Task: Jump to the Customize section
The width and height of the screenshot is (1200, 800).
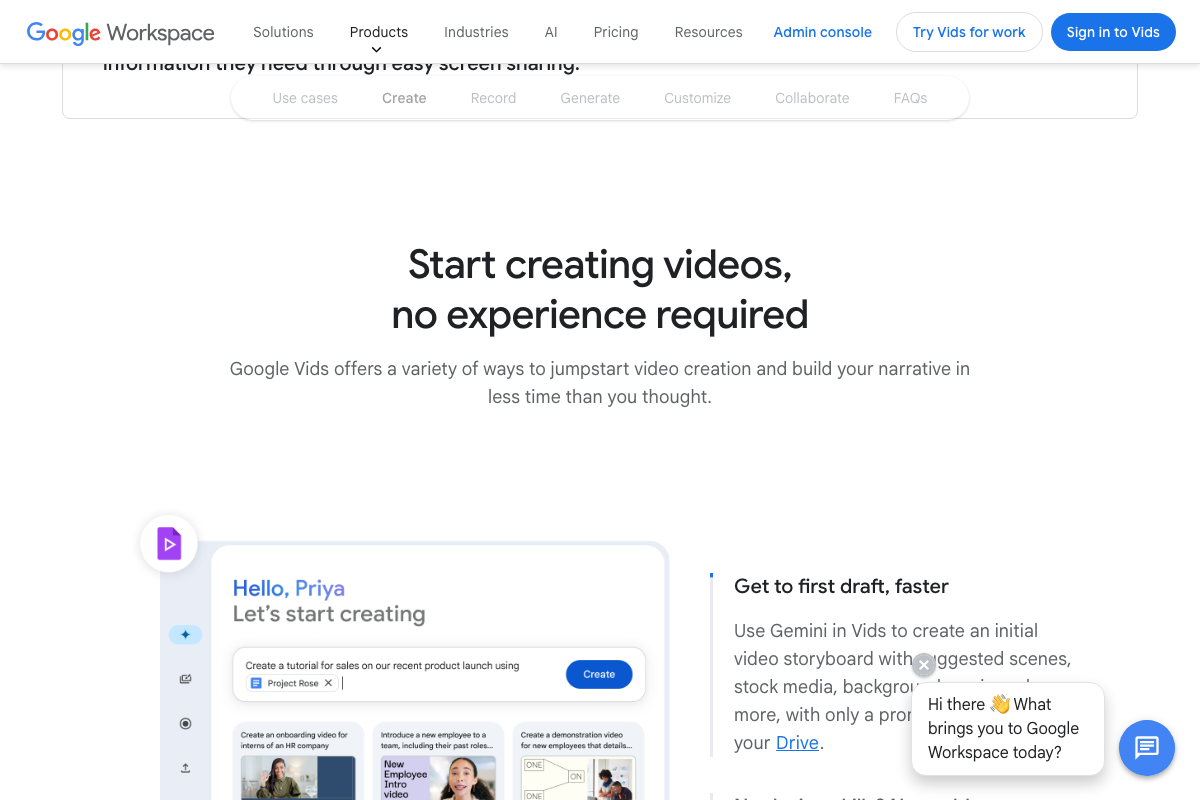Action: 697,98
